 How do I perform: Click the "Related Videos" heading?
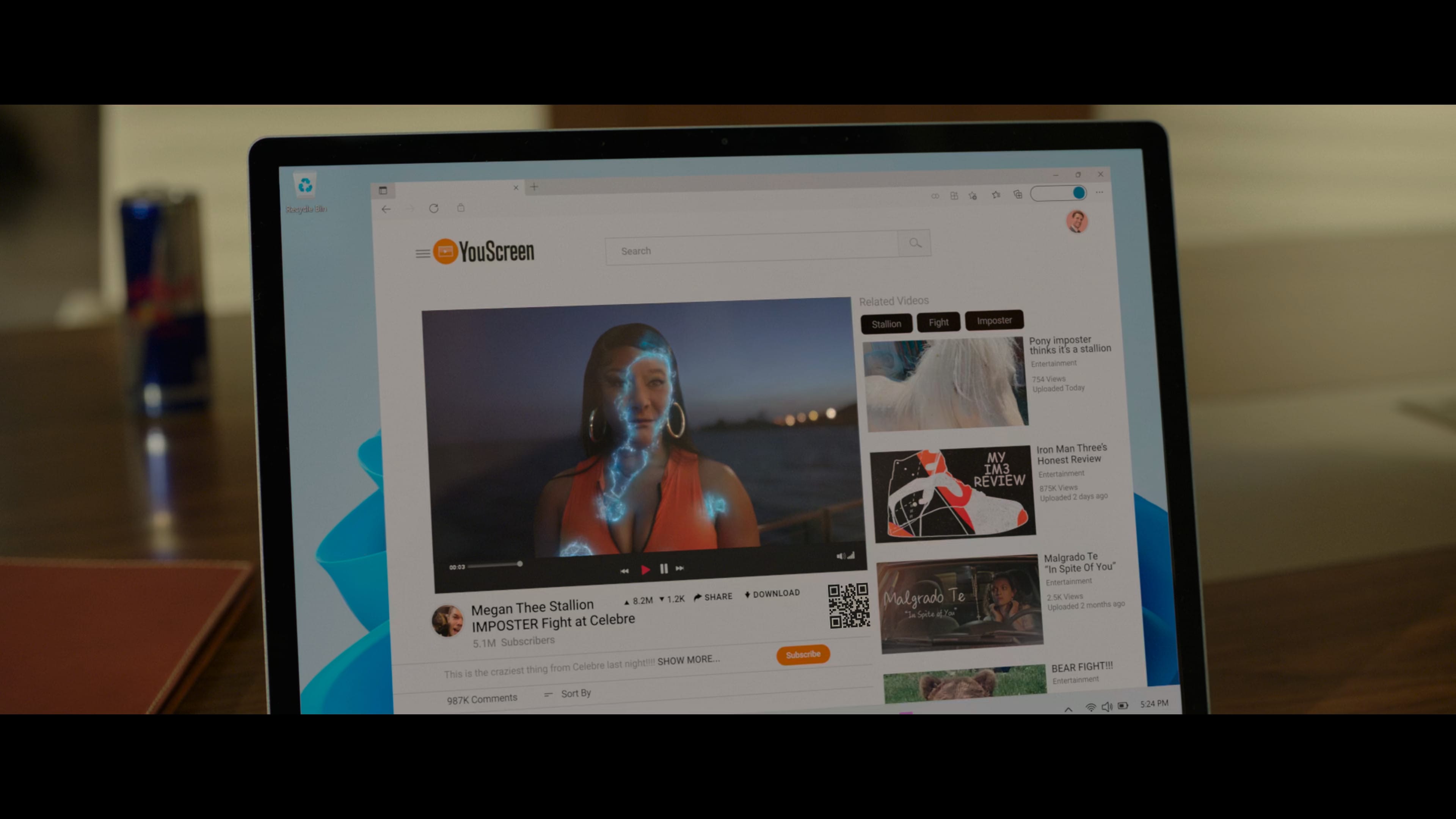coord(894,301)
